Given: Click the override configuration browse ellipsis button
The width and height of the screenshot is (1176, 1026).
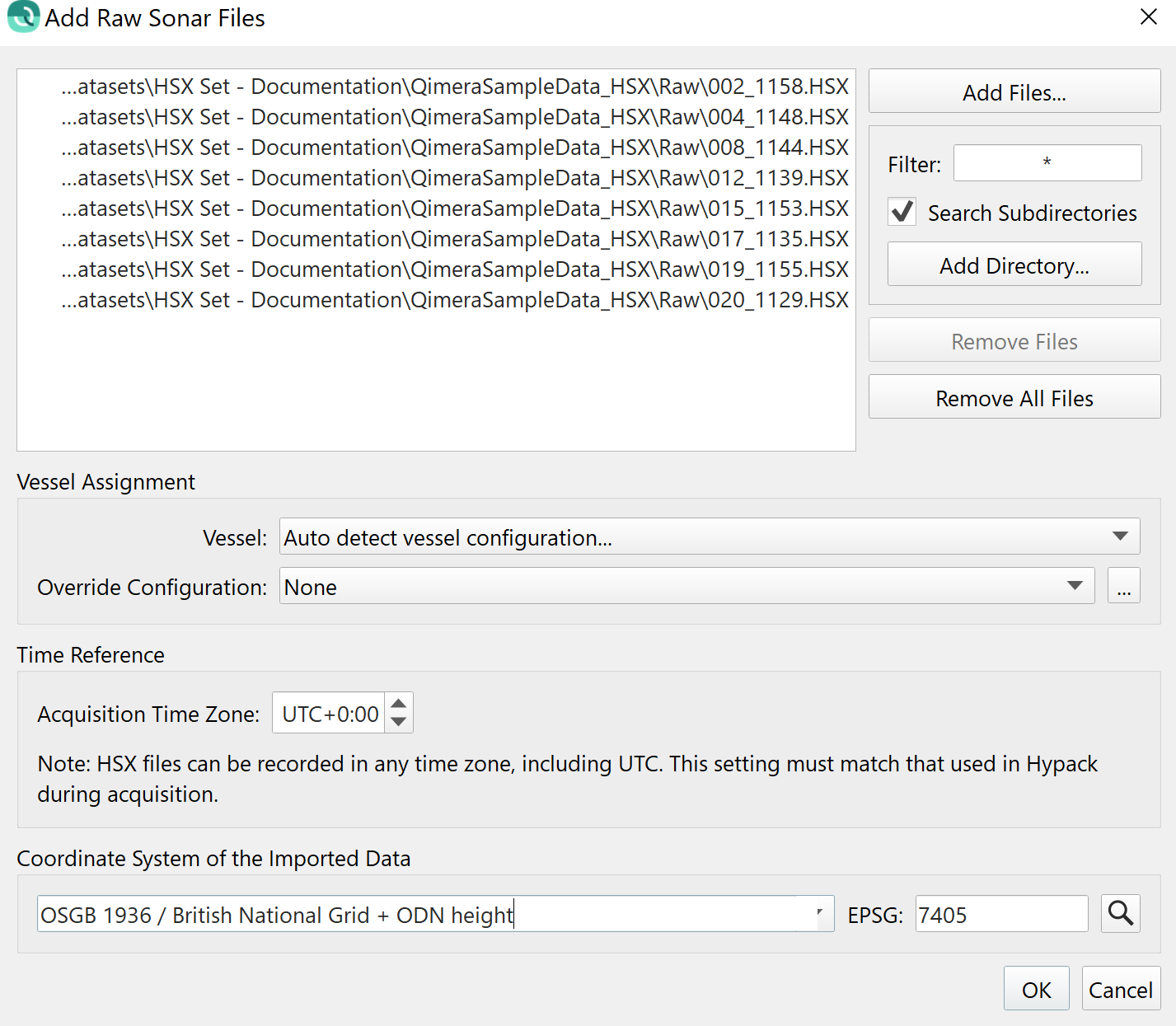Looking at the screenshot, I should pyautogui.click(x=1123, y=586).
